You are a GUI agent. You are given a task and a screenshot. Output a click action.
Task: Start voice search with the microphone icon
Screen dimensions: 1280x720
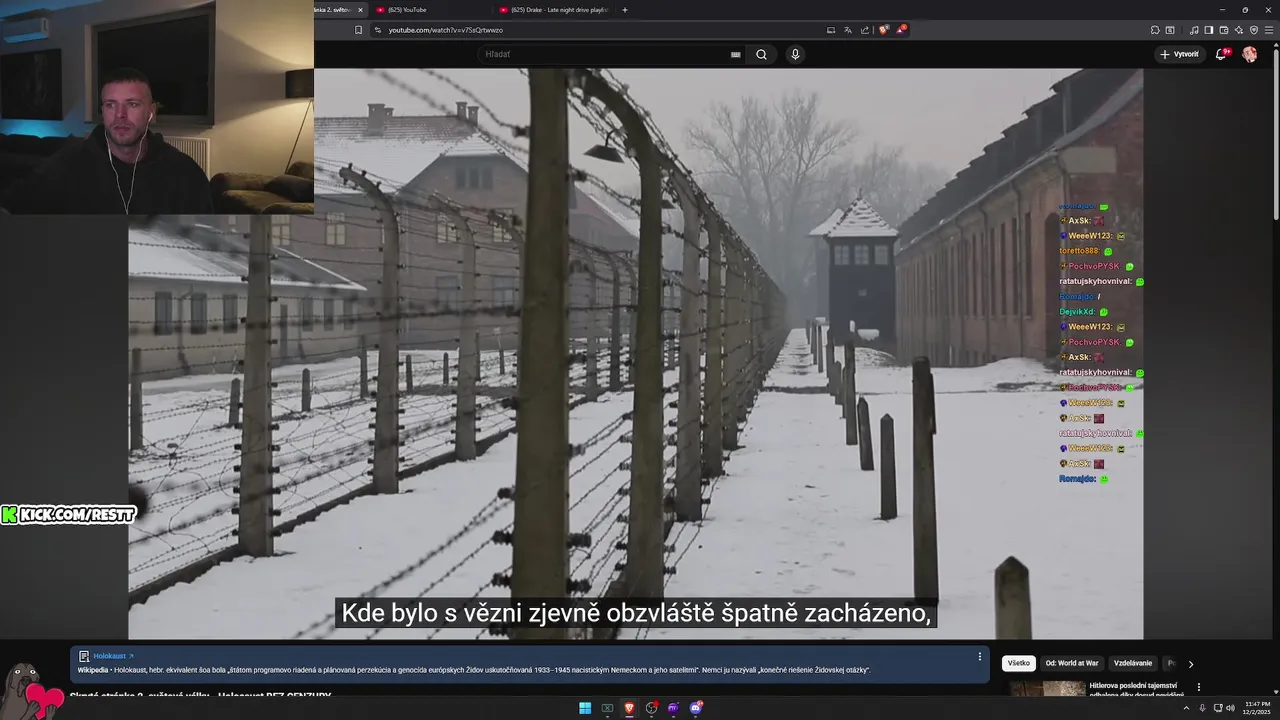click(795, 54)
